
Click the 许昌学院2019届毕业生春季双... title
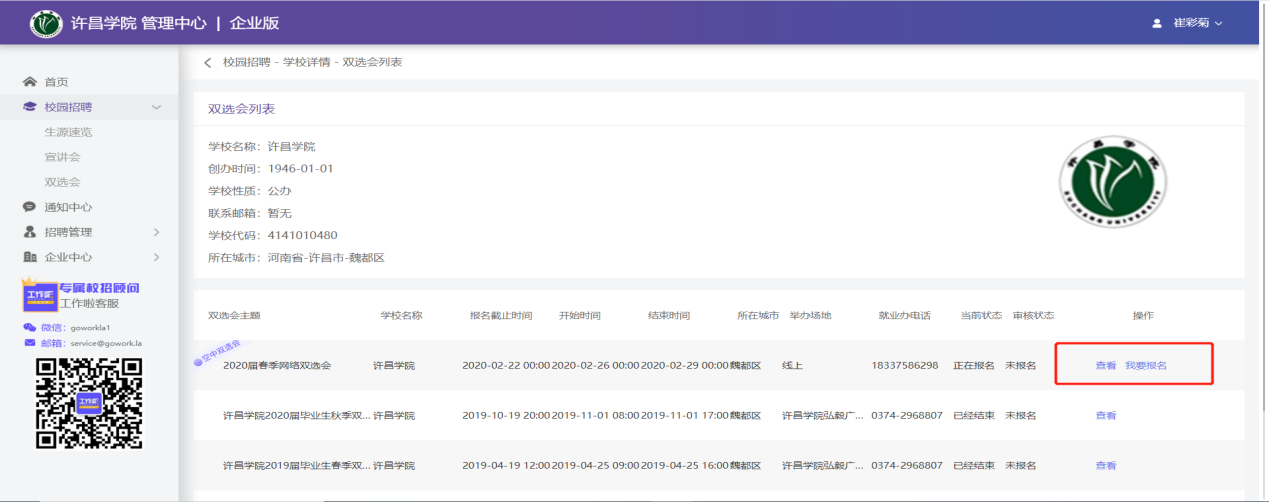pyautogui.click(x=296, y=465)
